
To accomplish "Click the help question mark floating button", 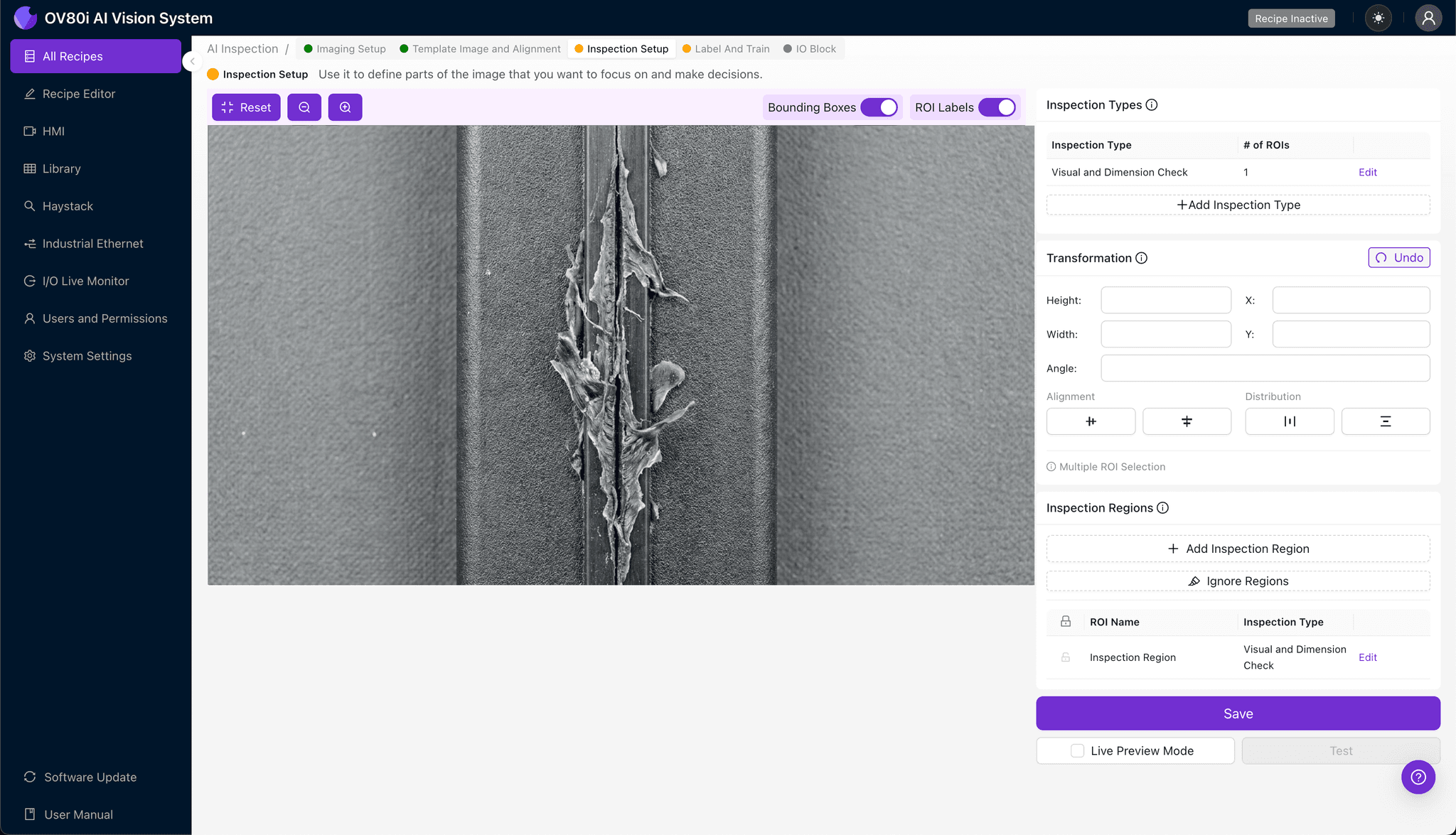I will 1418,777.
